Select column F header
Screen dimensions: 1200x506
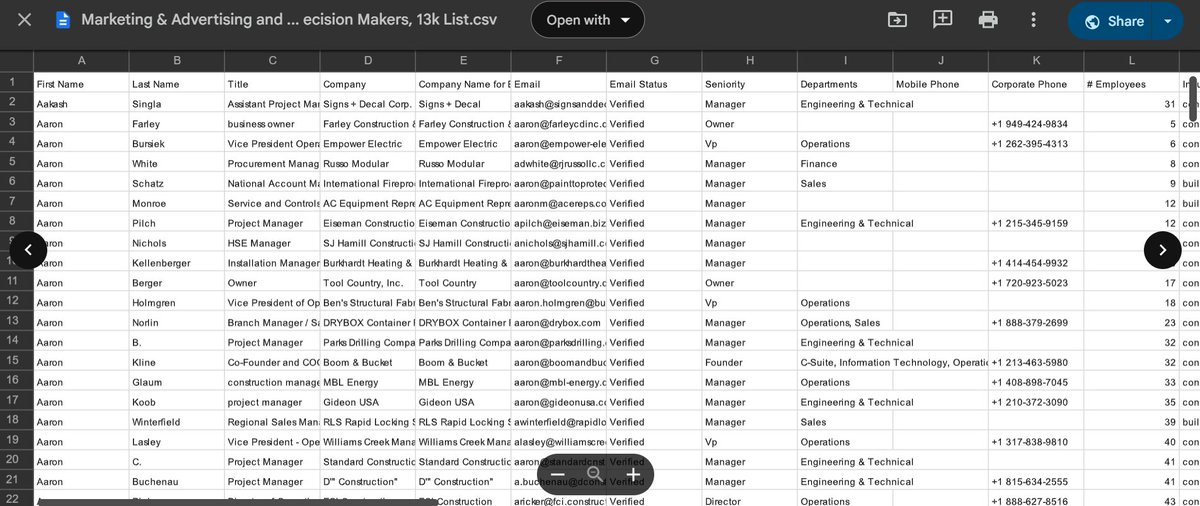point(559,61)
